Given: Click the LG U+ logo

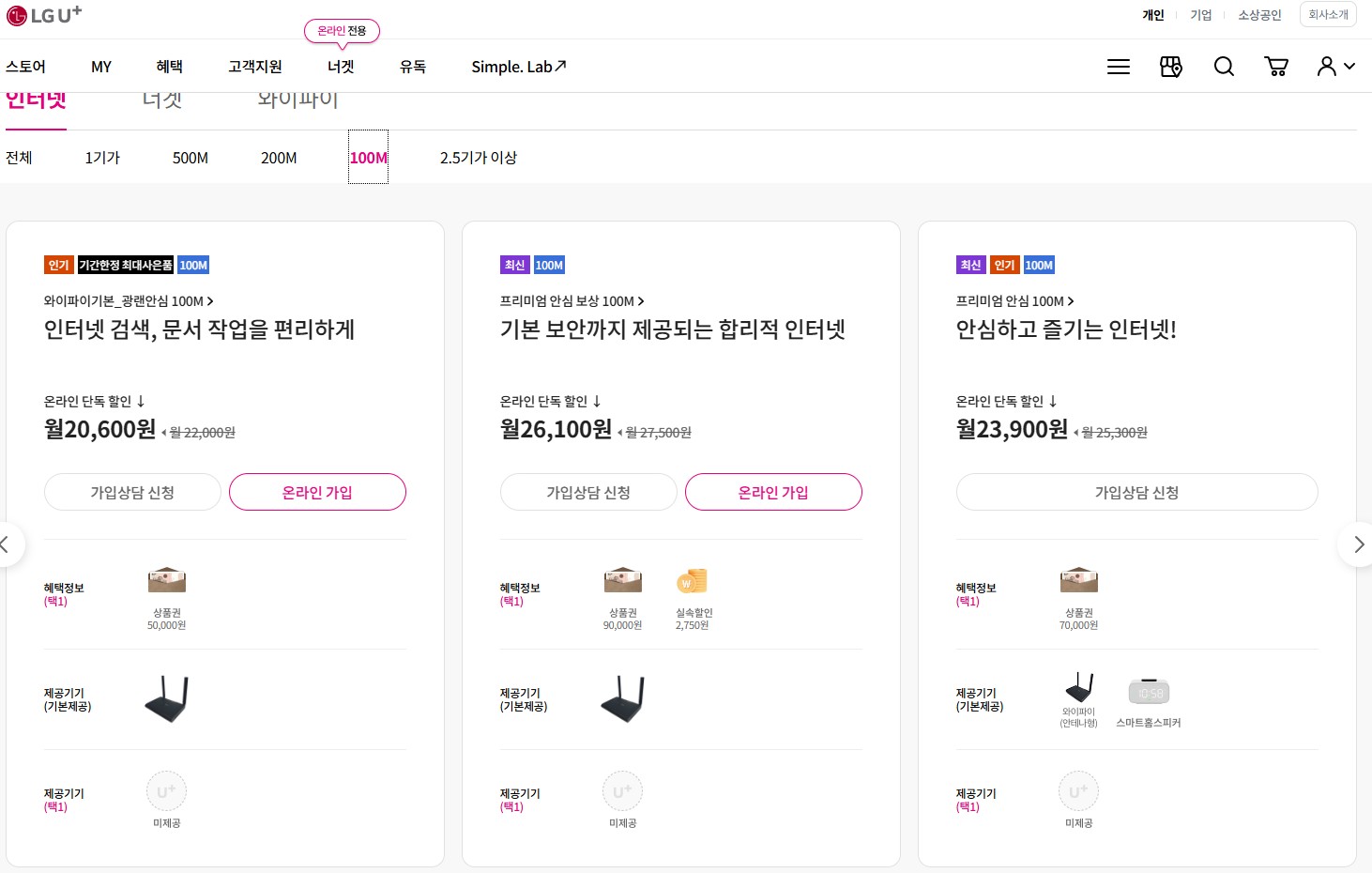Looking at the screenshot, I should (44, 14).
